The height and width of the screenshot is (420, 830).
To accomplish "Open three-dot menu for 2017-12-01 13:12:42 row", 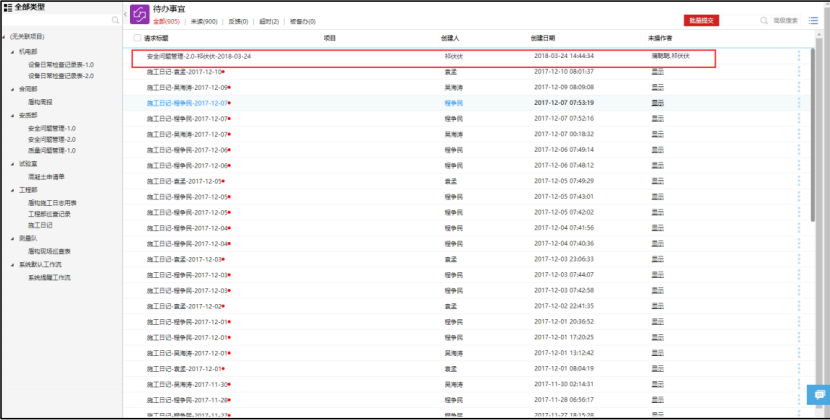I will 799,353.
